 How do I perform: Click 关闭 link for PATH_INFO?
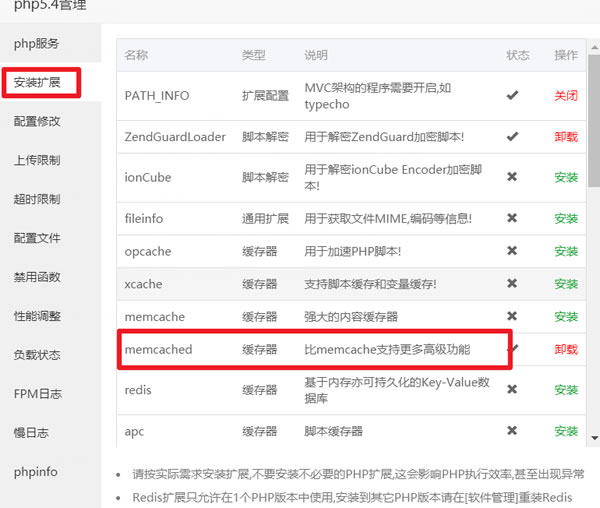565,96
